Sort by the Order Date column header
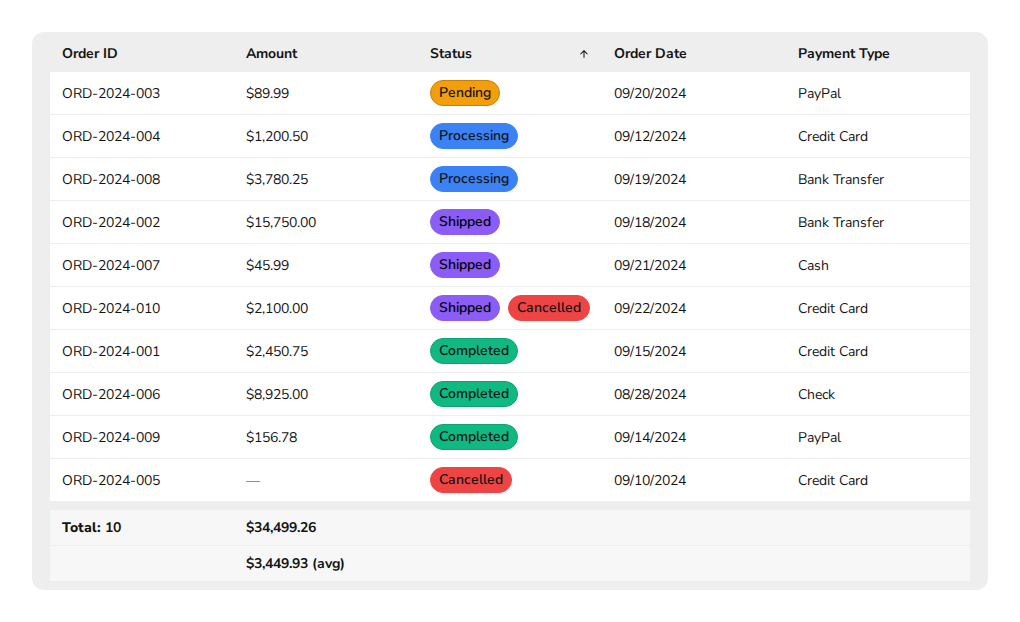1020x622 pixels. pos(650,53)
